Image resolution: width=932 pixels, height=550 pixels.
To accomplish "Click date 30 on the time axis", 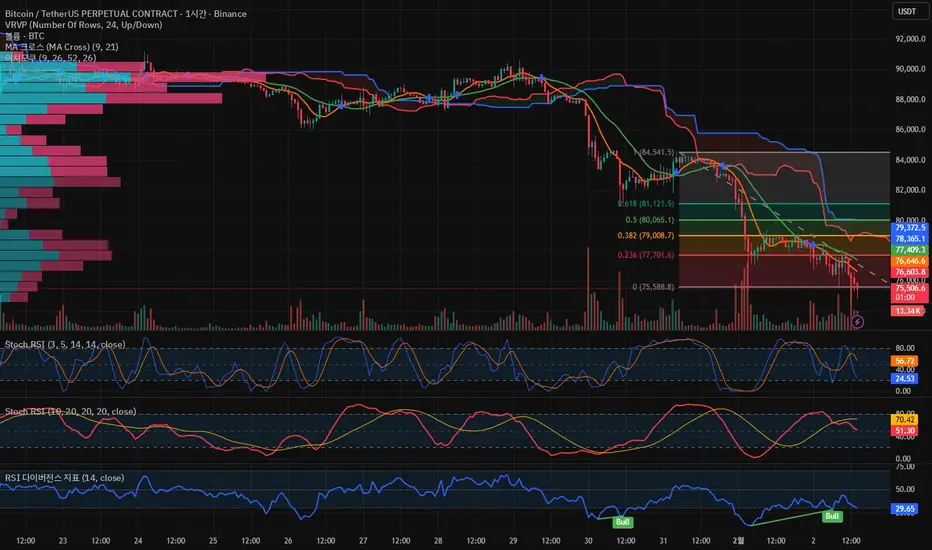I will click(588, 540).
